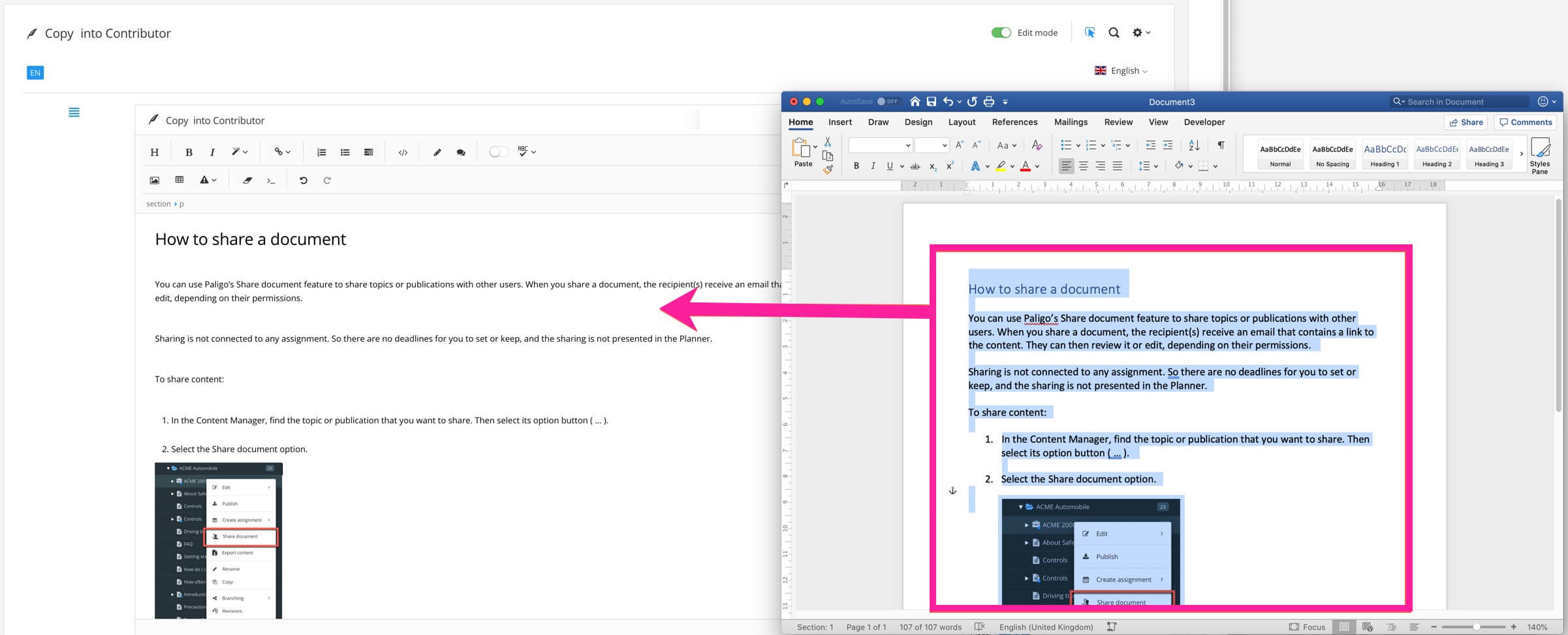Expand the Word styles gallery arrow
This screenshot has width=1568, height=635.
point(1522,154)
